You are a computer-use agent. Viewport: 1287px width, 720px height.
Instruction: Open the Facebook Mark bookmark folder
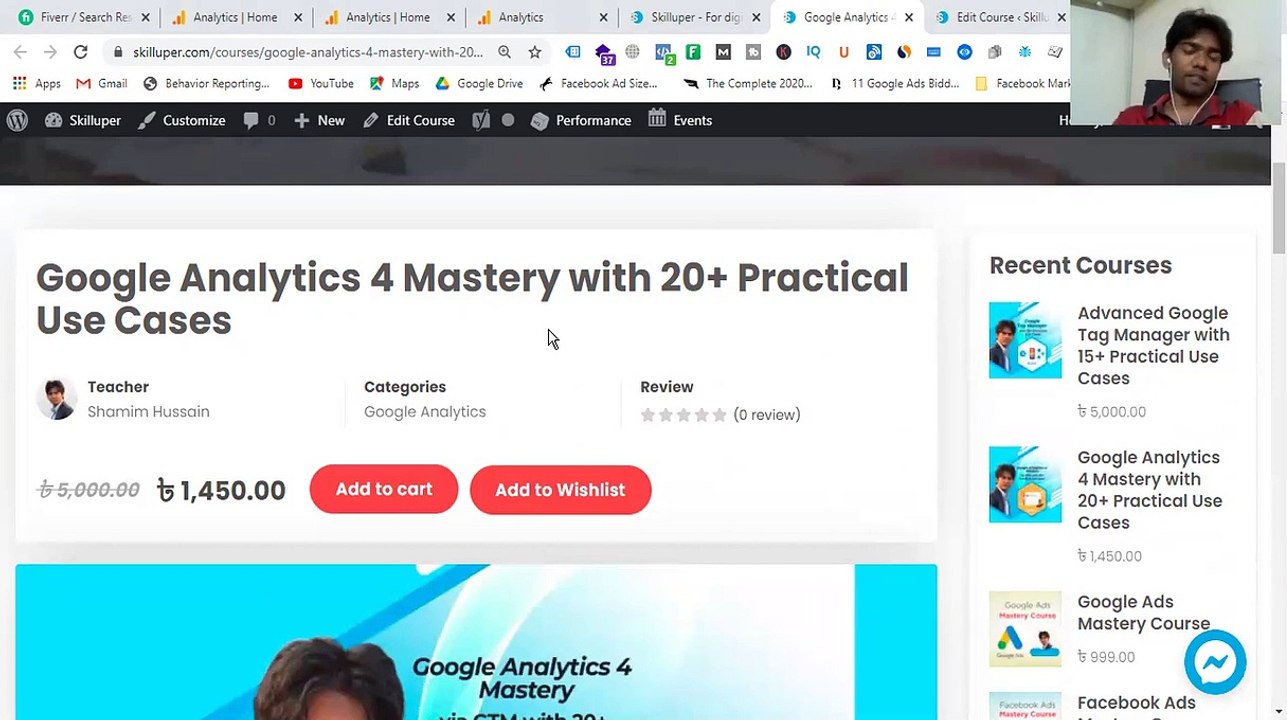[1022, 83]
